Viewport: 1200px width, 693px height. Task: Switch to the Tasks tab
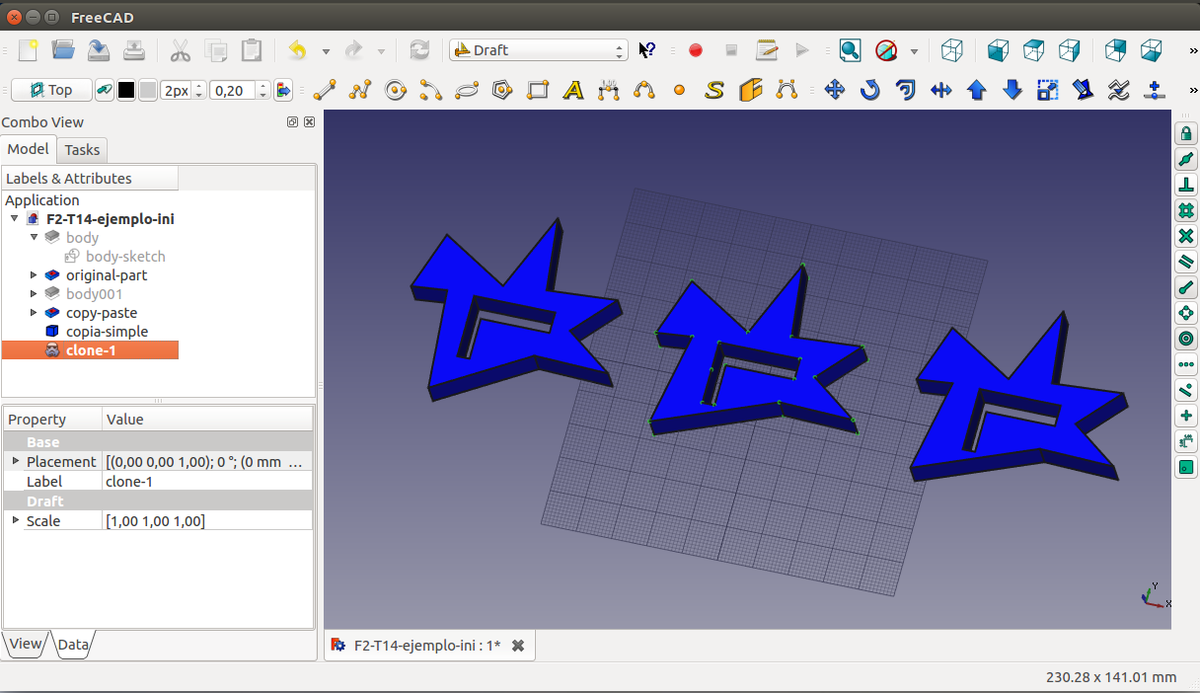(82, 150)
